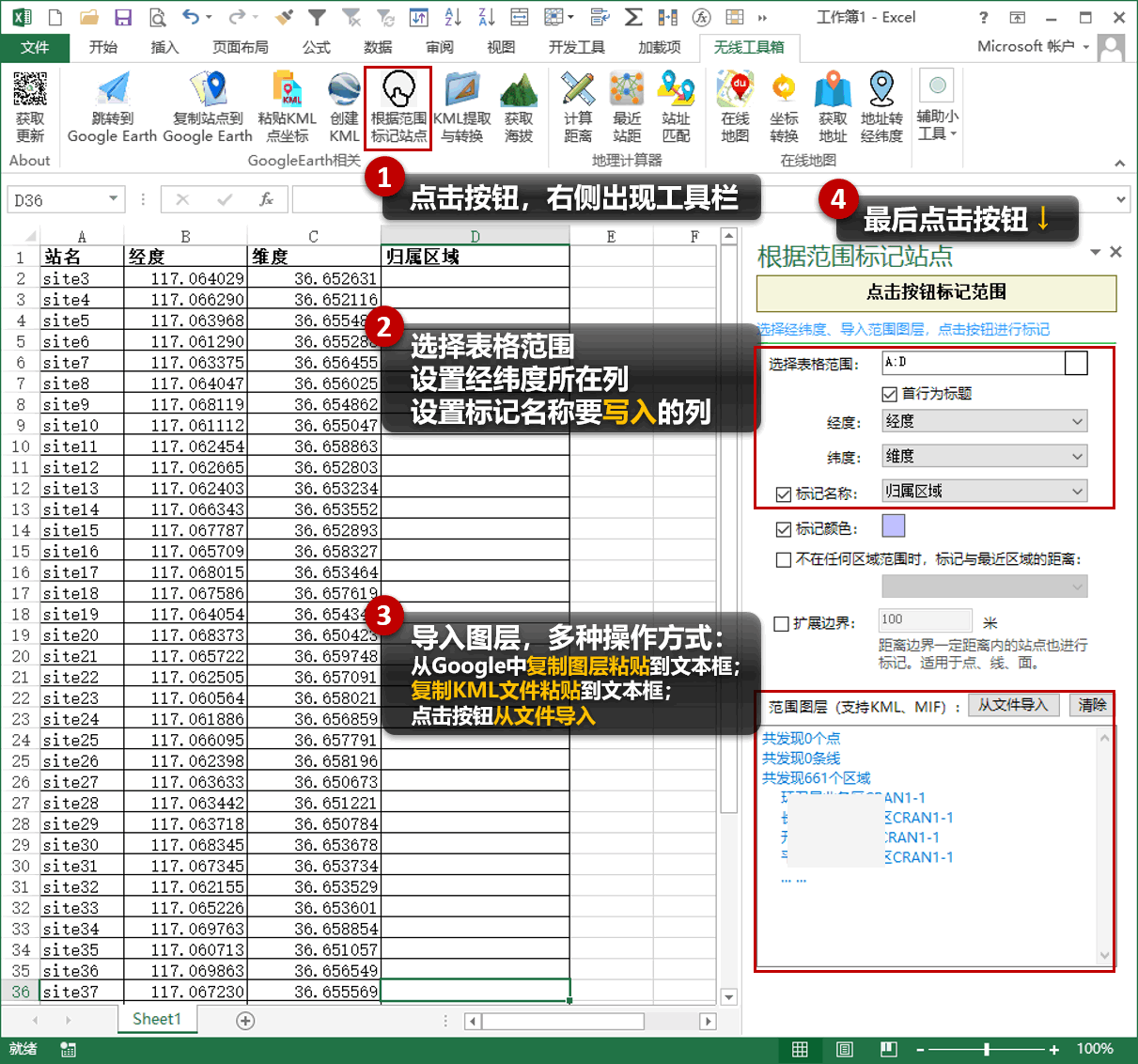The width and height of the screenshot is (1138, 1064).
Task: Click the zoom in plus button
Action: (1054, 1049)
